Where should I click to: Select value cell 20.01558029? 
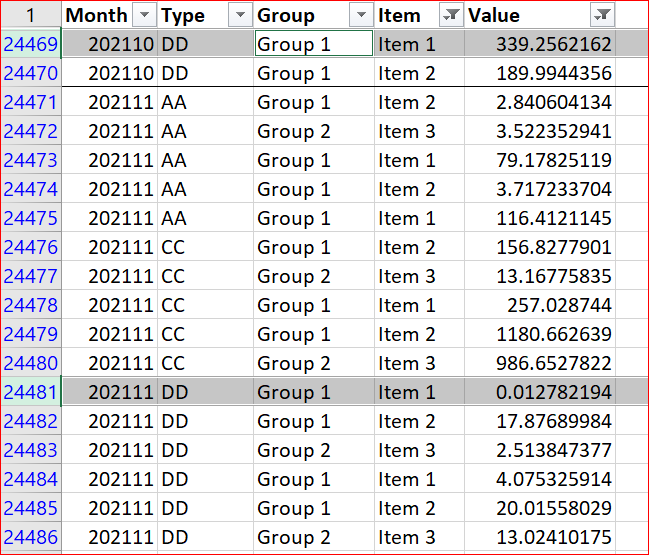click(x=540, y=507)
